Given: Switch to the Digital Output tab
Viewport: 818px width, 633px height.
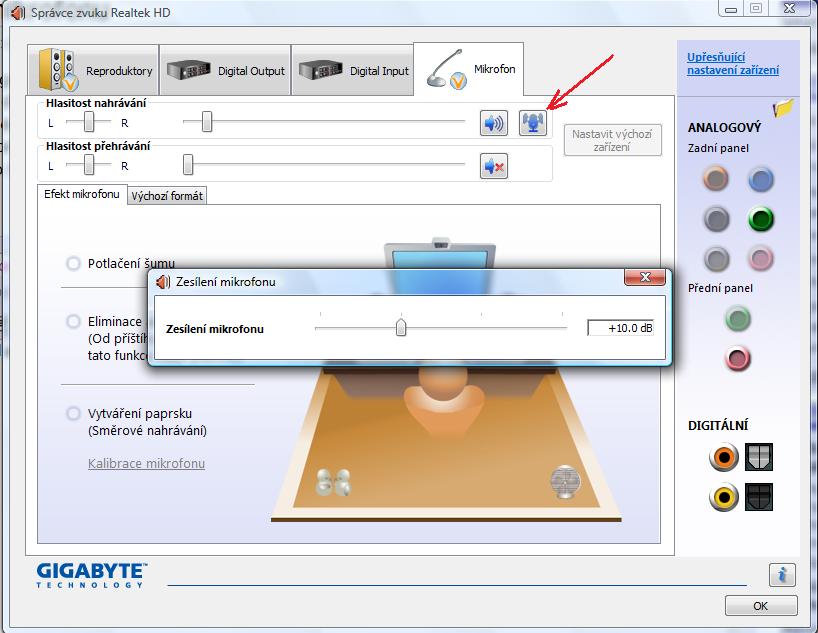Looking at the screenshot, I should (x=225, y=69).
